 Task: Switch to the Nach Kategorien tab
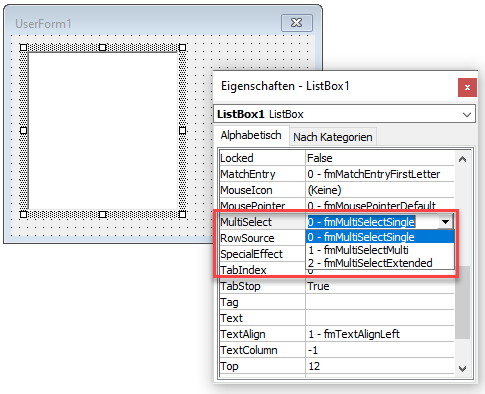tap(333, 137)
